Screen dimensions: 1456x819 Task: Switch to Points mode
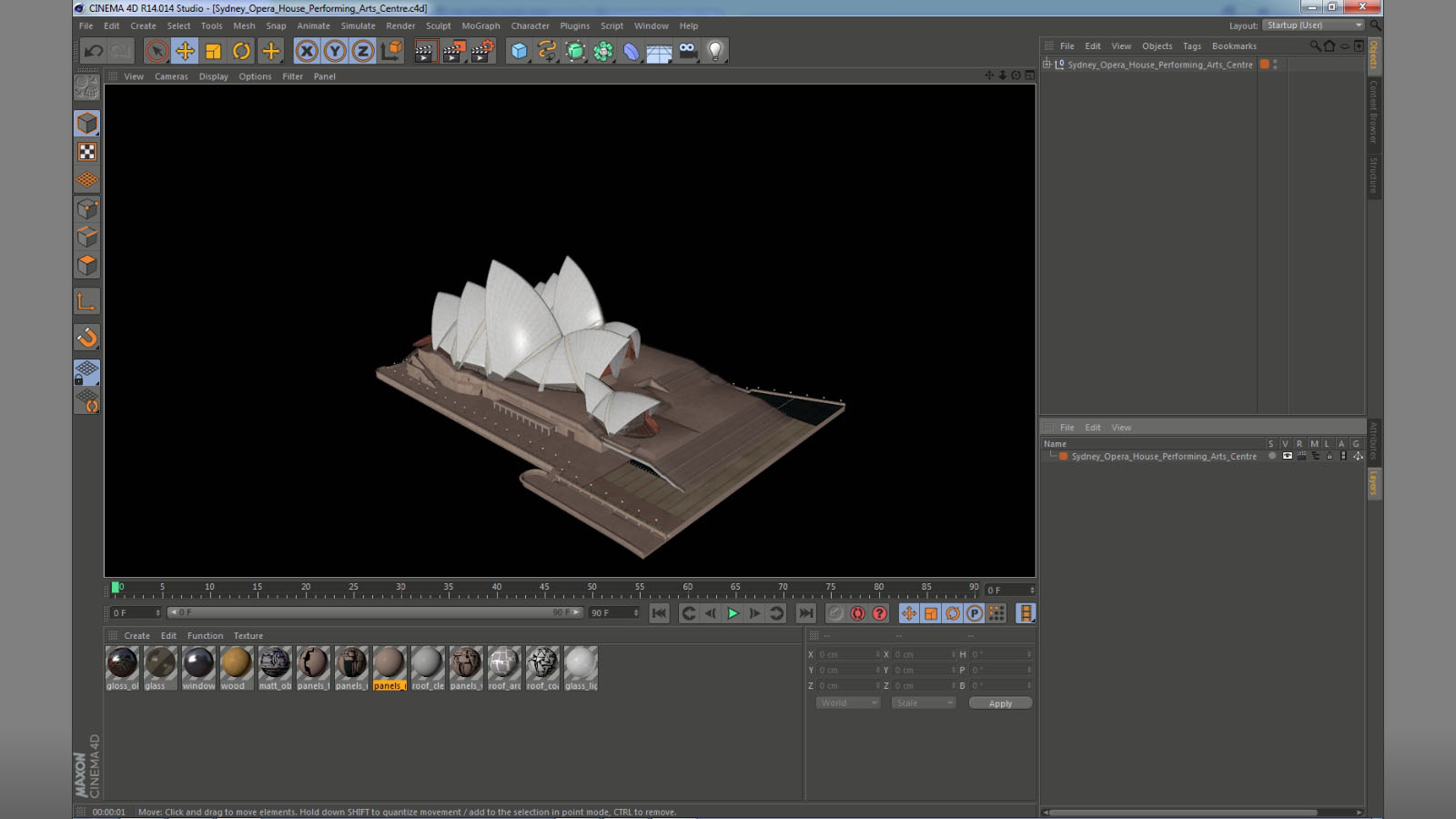87,209
